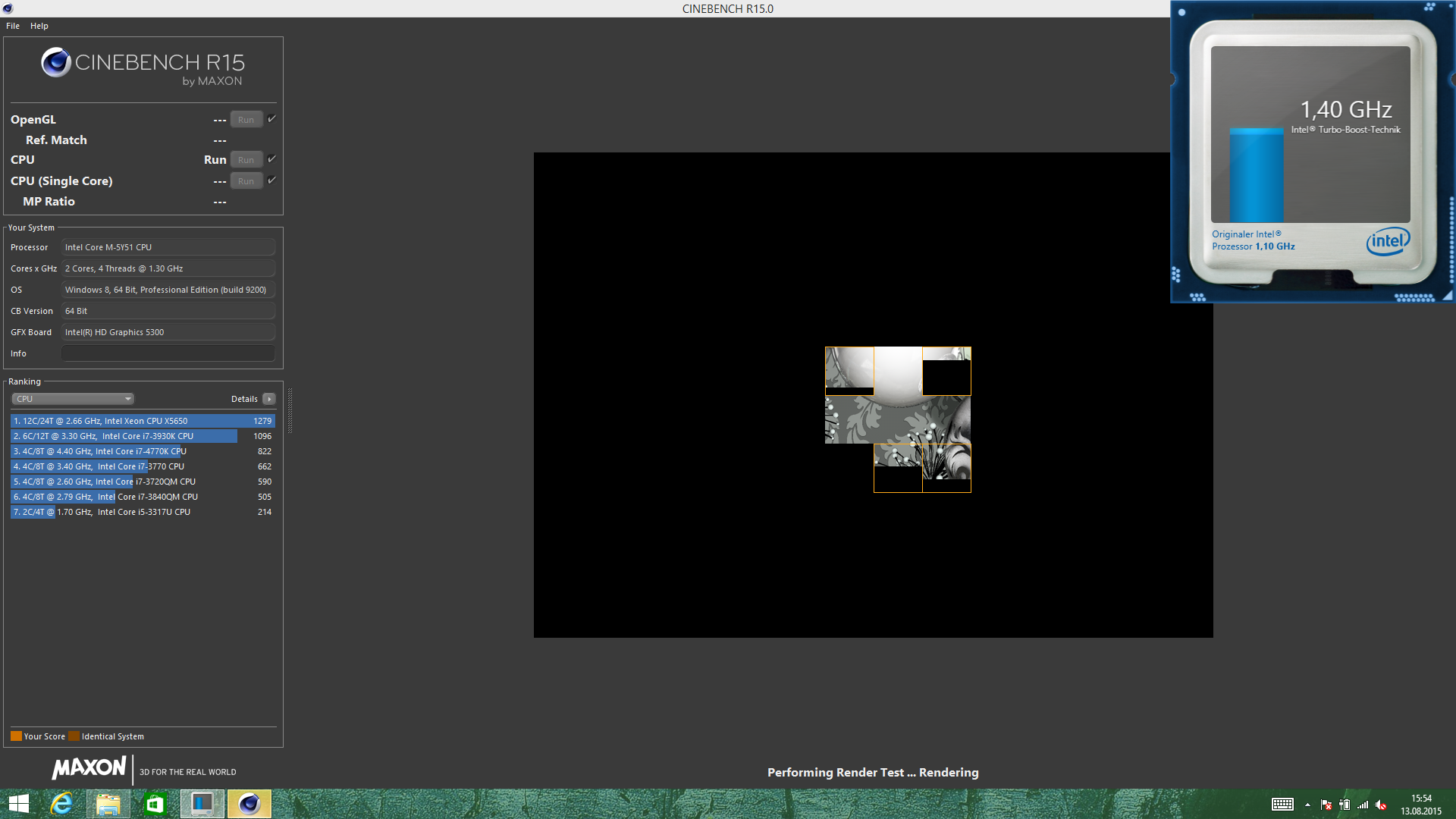
Task: Click the Windows Start button
Action: pyautogui.click(x=18, y=804)
